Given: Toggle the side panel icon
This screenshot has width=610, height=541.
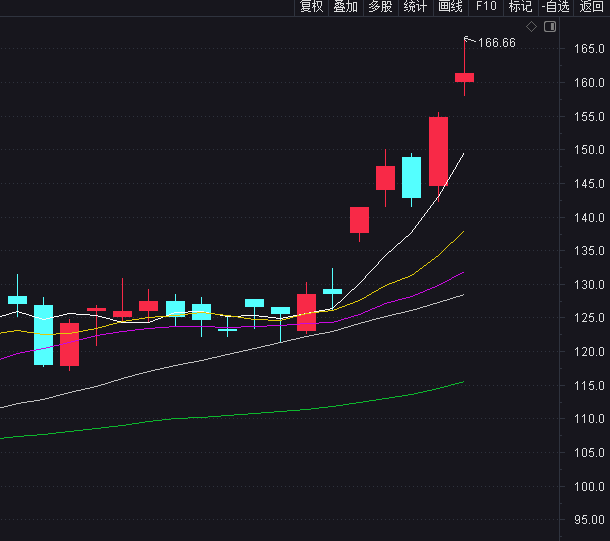Looking at the screenshot, I should [x=550, y=27].
